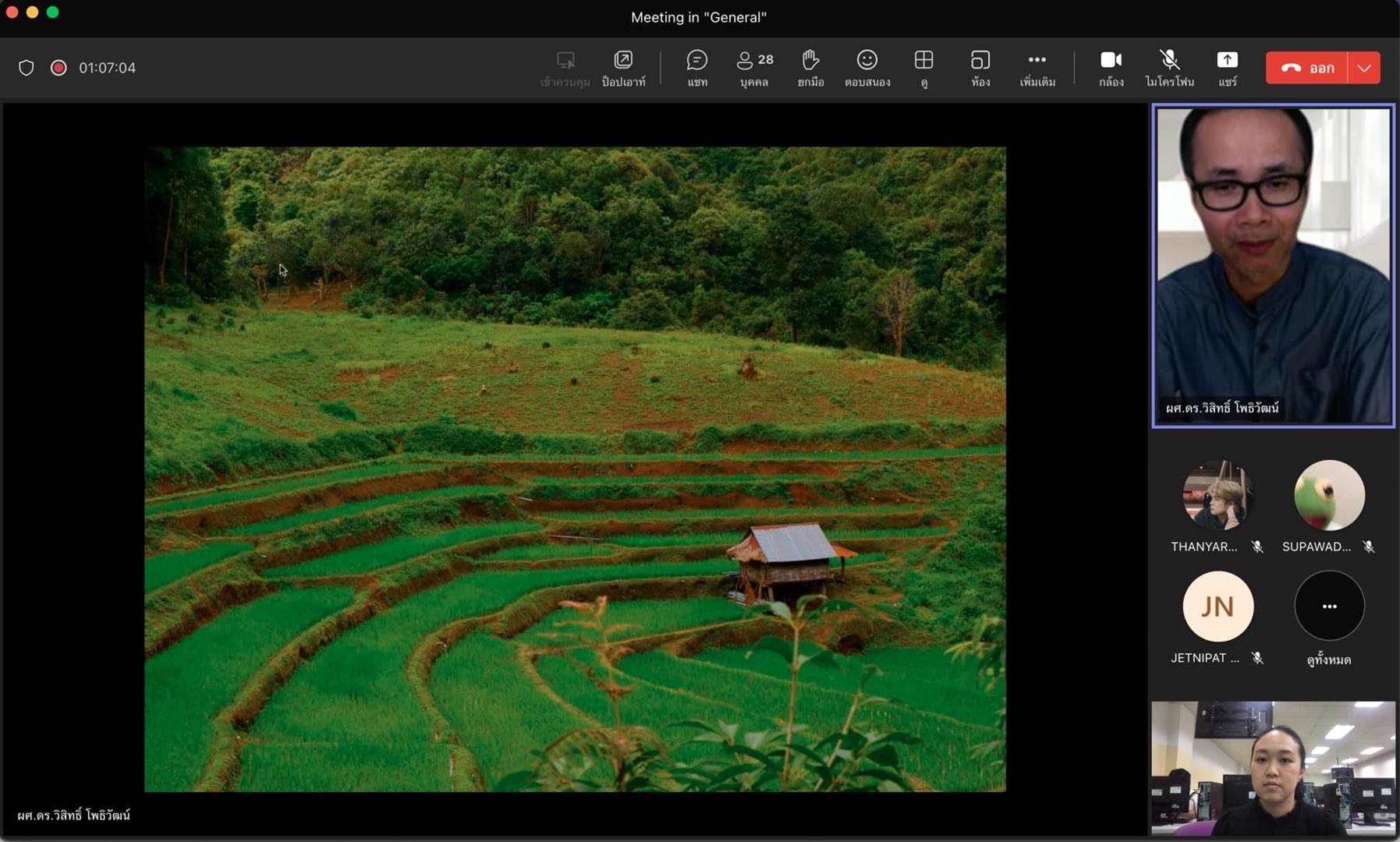Click the presenter's video tile

pyautogui.click(x=1273, y=266)
